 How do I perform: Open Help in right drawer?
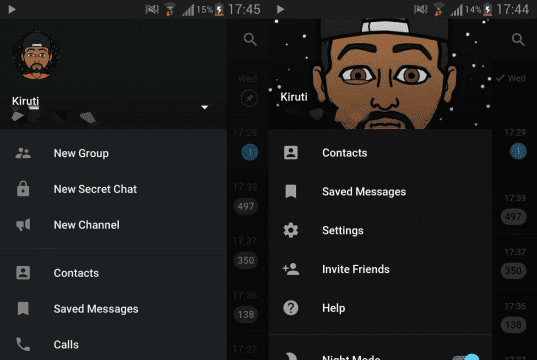tap(380, 308)
